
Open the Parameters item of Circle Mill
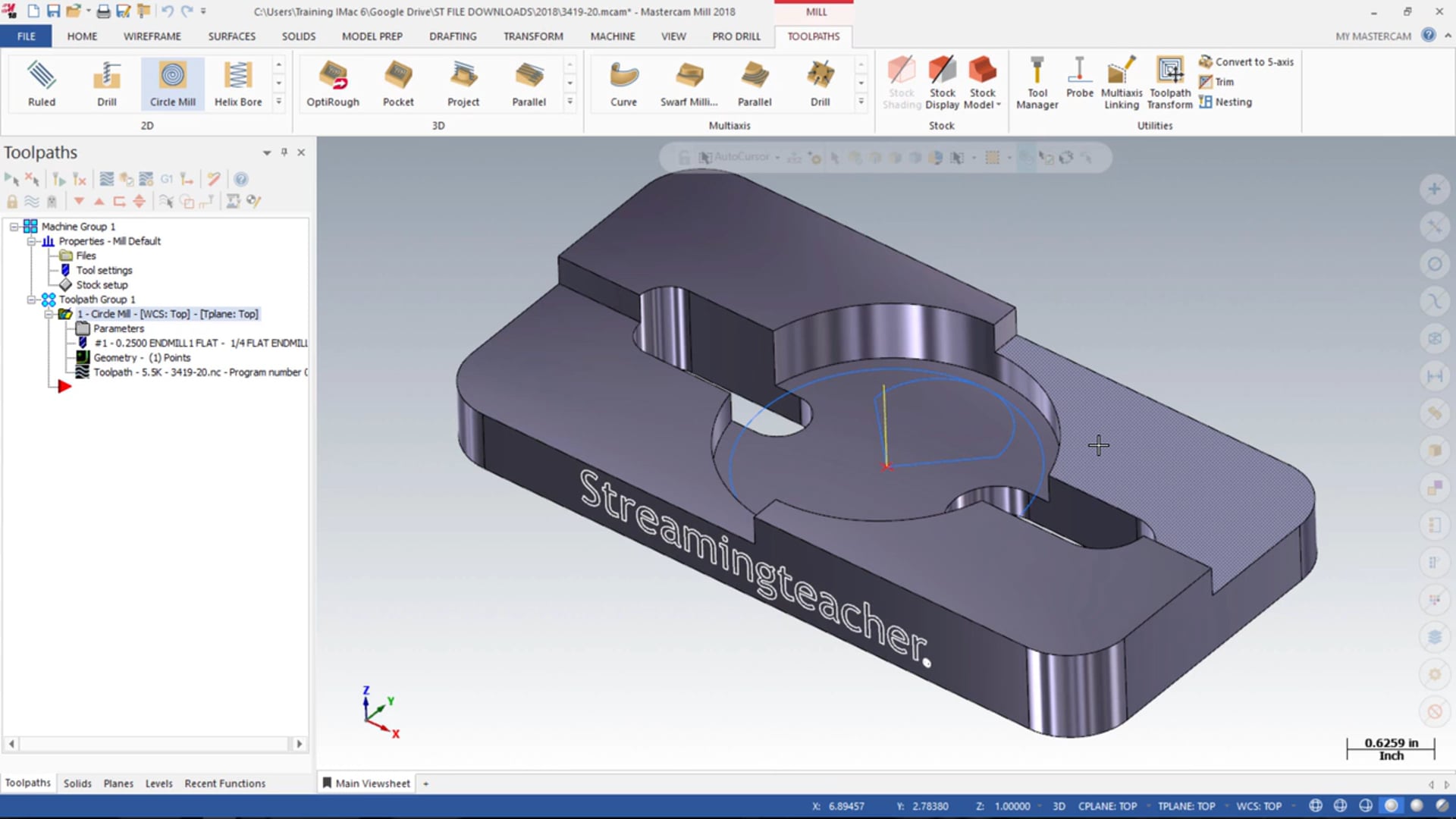[x=118, y=328]
